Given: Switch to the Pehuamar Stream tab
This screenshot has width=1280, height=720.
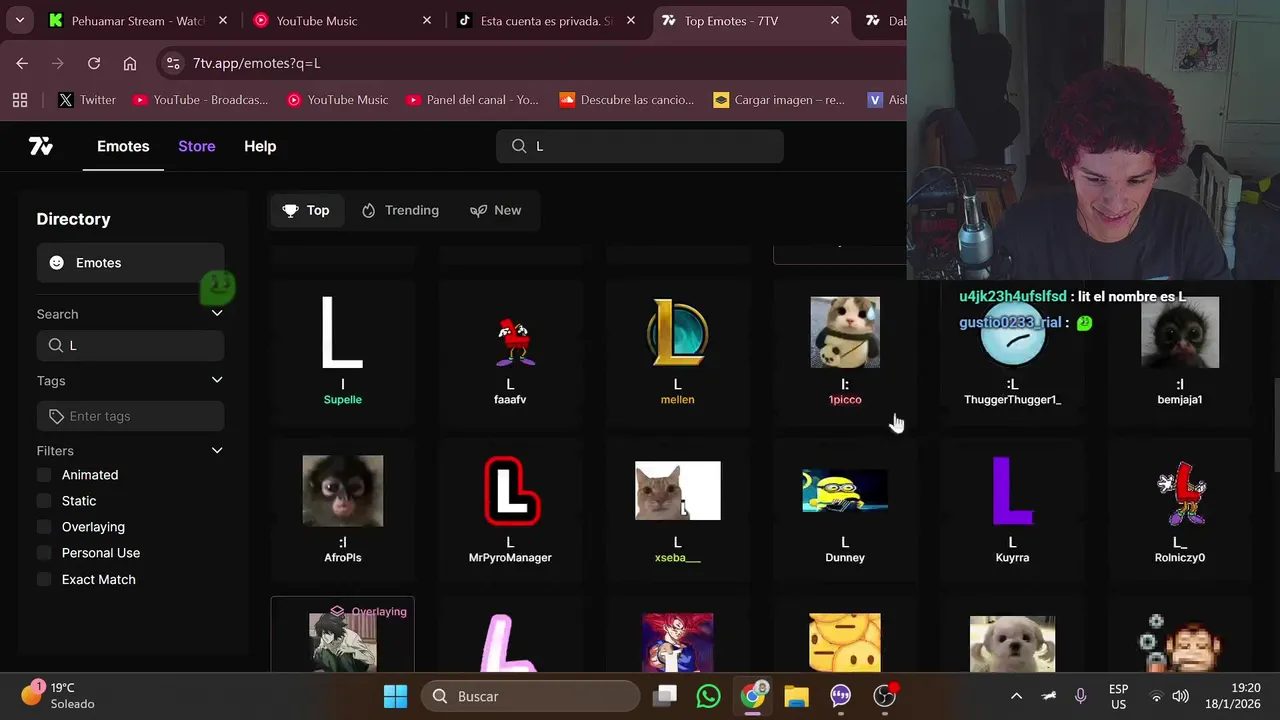Looking at the screenshot, I should 138,21.
